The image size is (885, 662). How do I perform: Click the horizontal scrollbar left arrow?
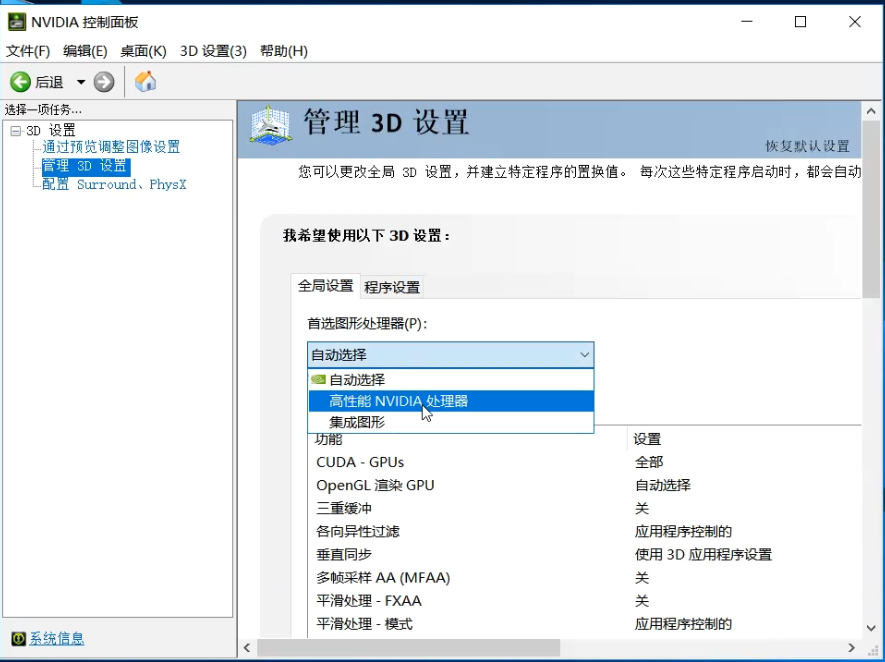click(x=247, y=647)
